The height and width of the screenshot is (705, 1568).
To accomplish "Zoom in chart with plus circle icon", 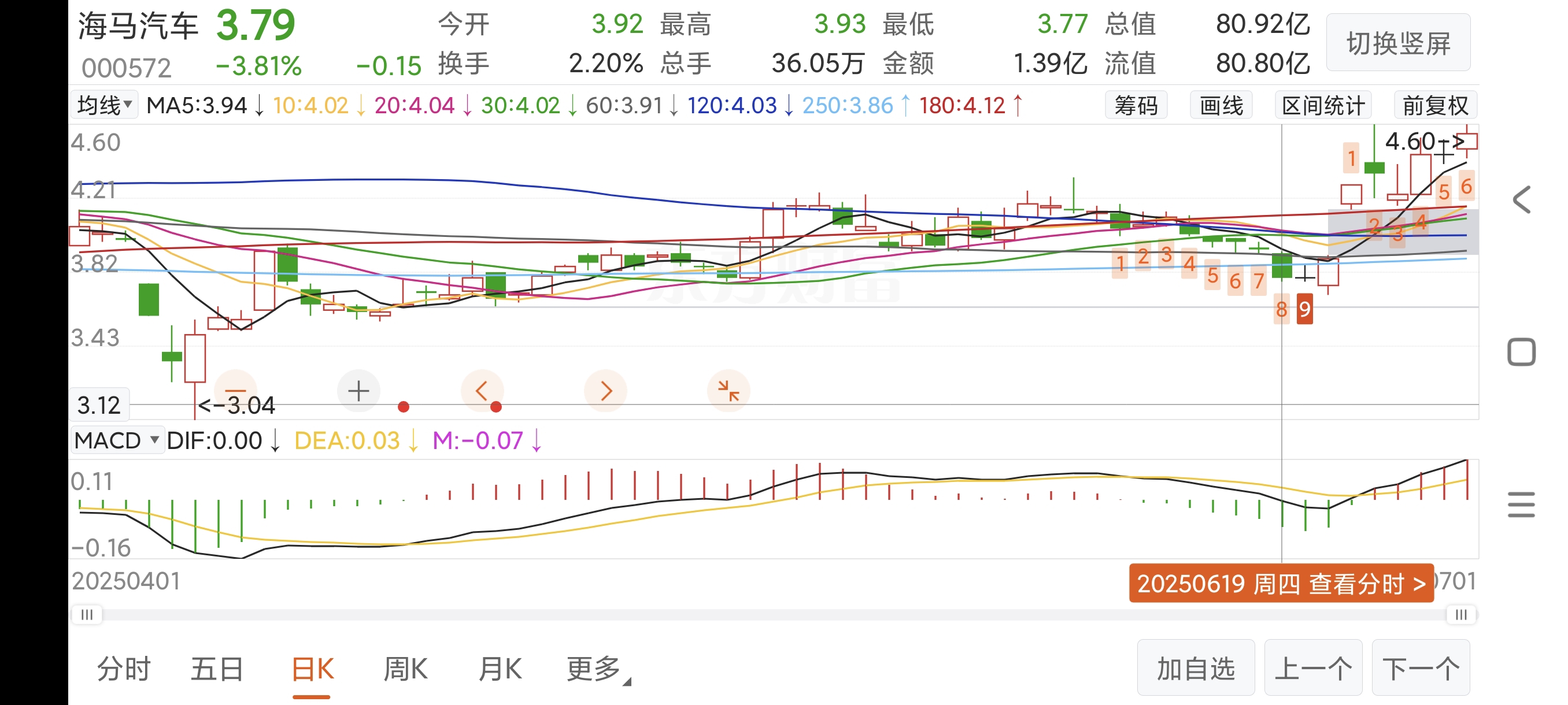I will click(x=358, y=391).
